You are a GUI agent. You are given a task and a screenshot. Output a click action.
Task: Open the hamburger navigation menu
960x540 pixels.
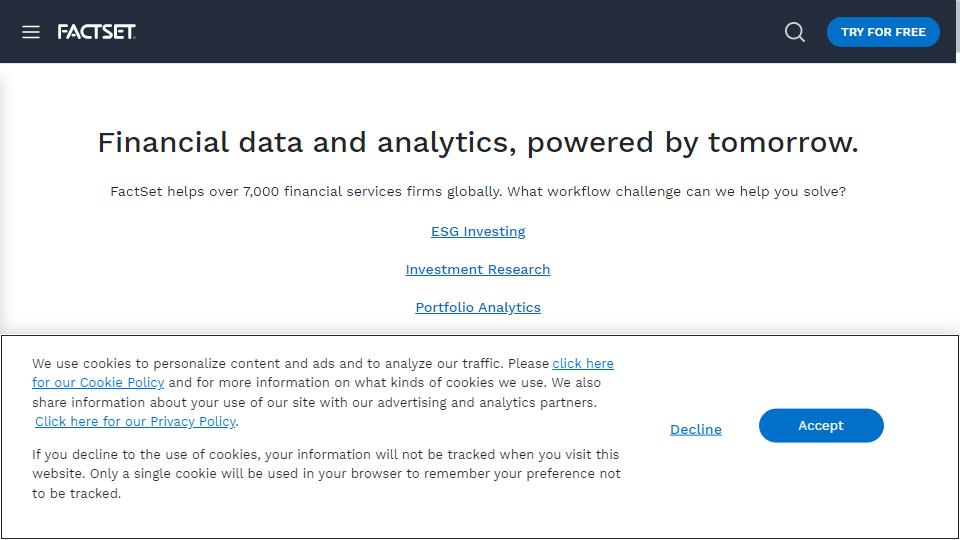click(x=31, y=32)
